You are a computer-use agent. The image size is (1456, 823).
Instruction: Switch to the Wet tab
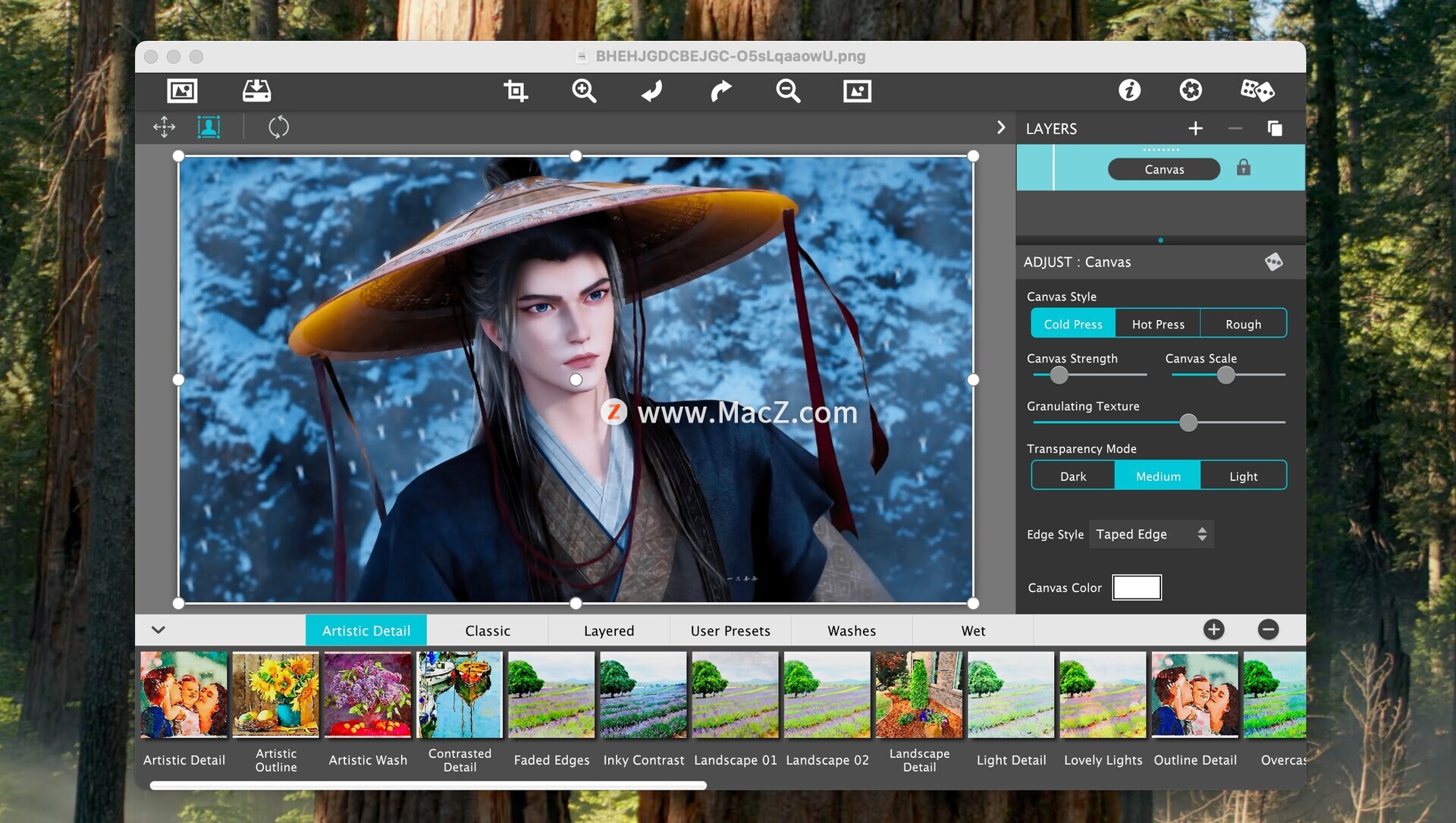[x=973, y=630]
